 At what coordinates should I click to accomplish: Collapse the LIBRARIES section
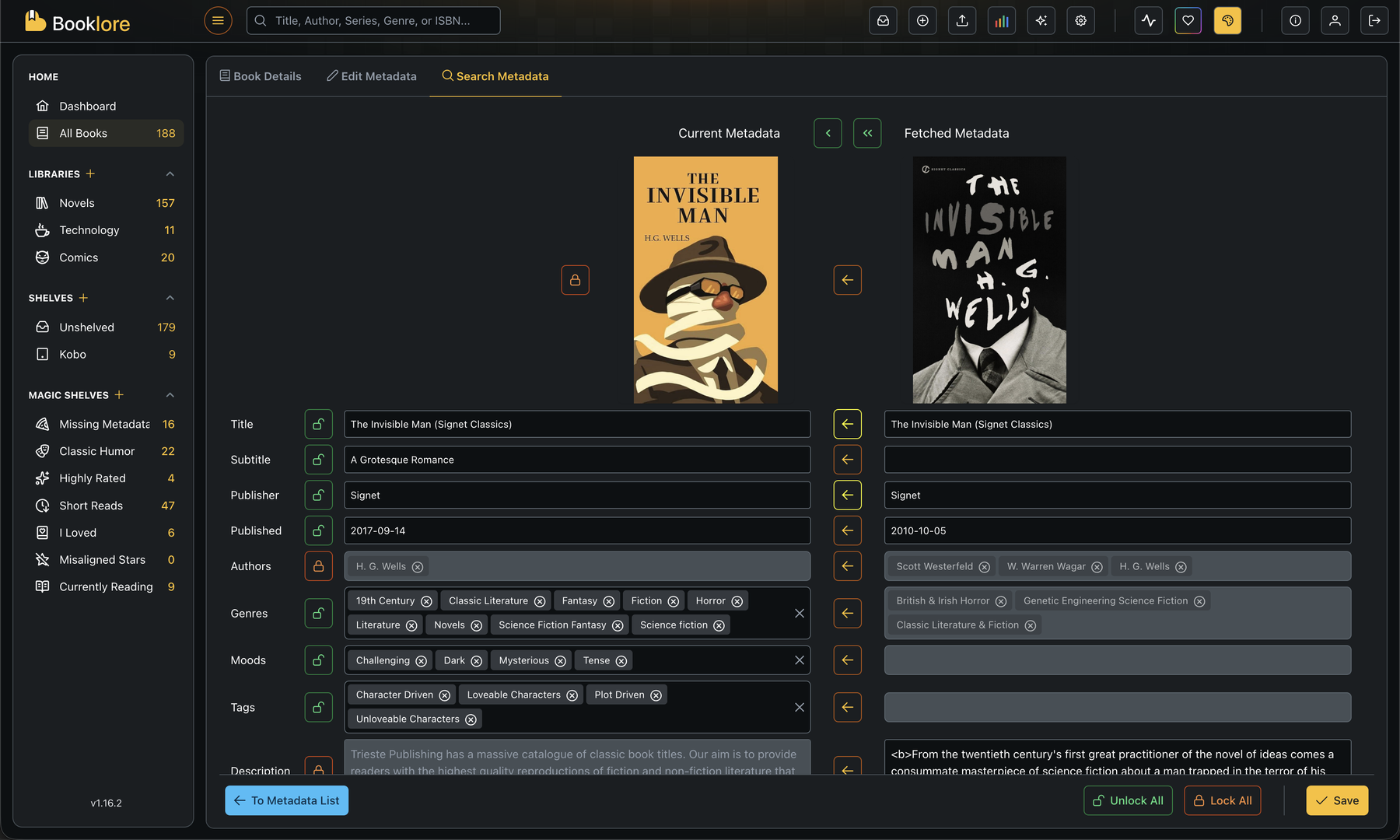170,173
